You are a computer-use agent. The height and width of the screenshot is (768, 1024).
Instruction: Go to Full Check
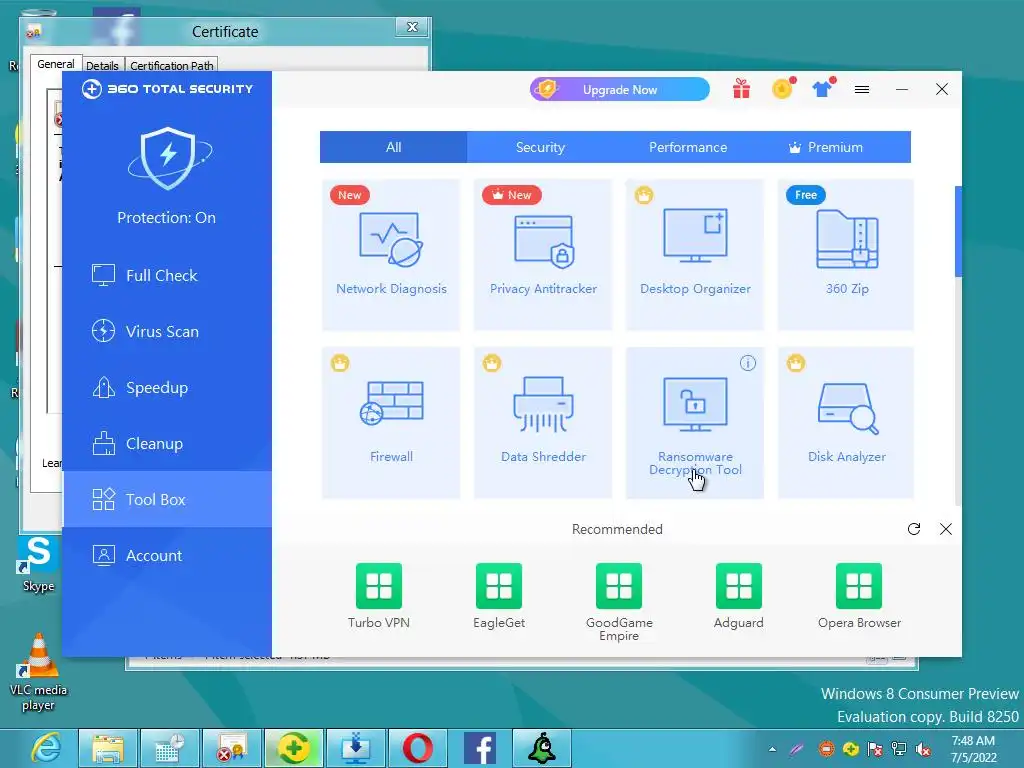[167, 275]
